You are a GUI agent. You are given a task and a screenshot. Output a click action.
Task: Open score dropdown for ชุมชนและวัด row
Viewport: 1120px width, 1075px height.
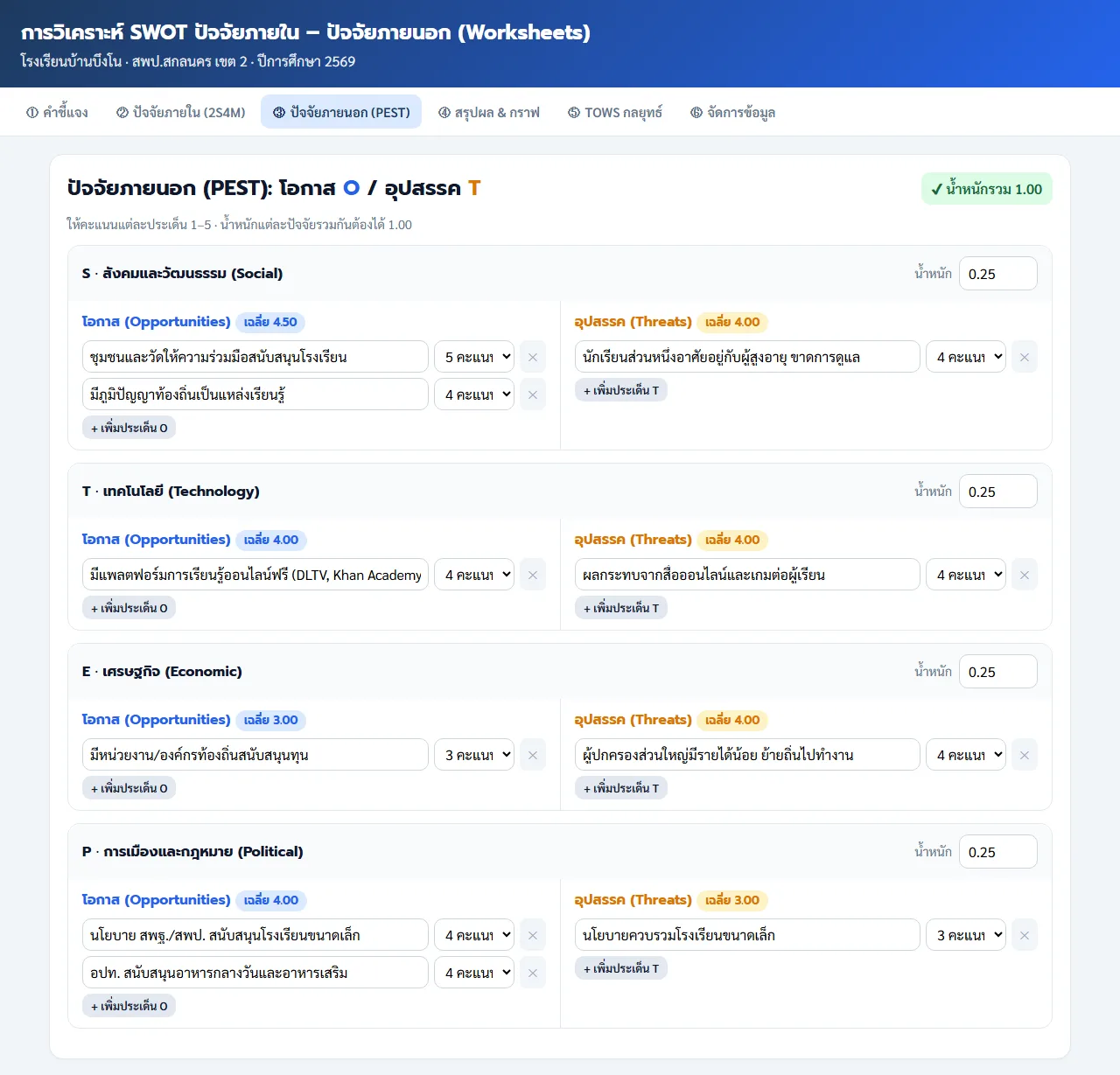click(x=474, y=357)
